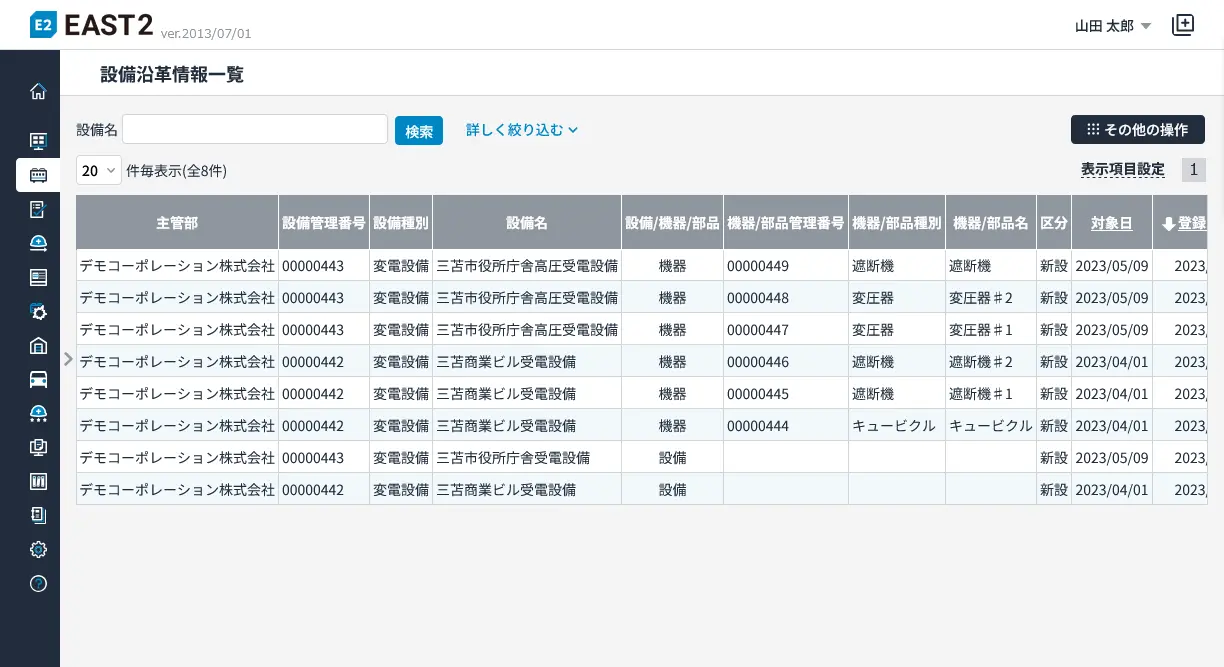Screen dimensions: 1224x667
Task: Open the 20 items-per-page dropdown
Action: click(x=98, y=170)
